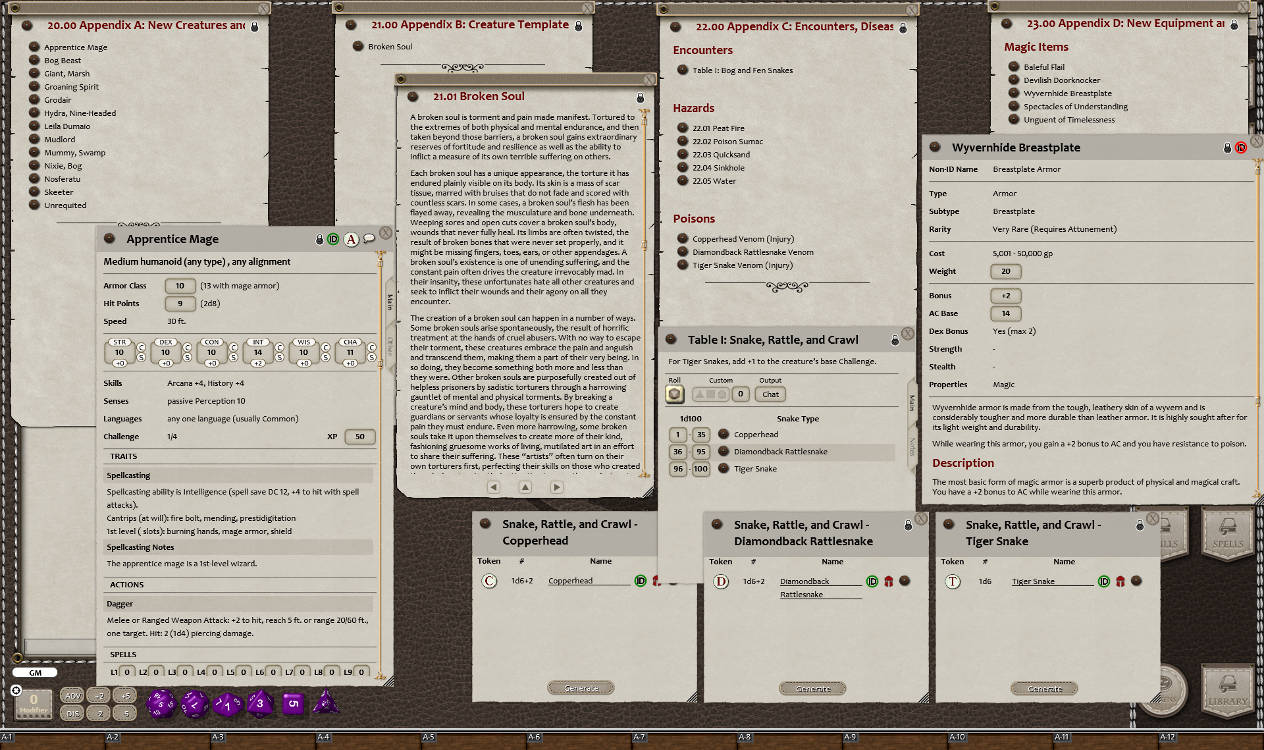Click the Modifier counter box
The height and width of the screenshot is (750, 1264).
tap(34, 703)
